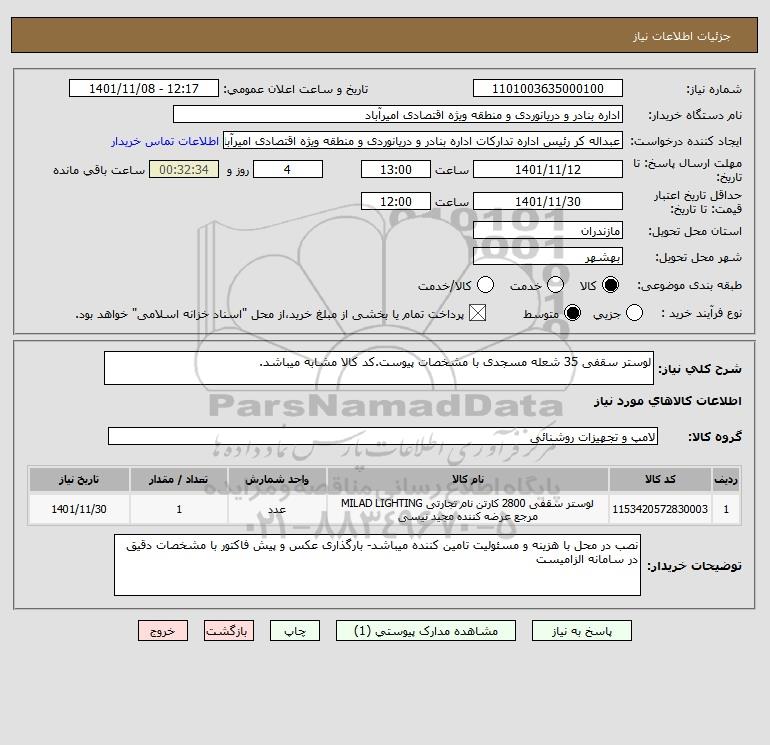This screenshot has height=745, width=770.
Task: Click the خروج exit button
Action: (163, 631)
